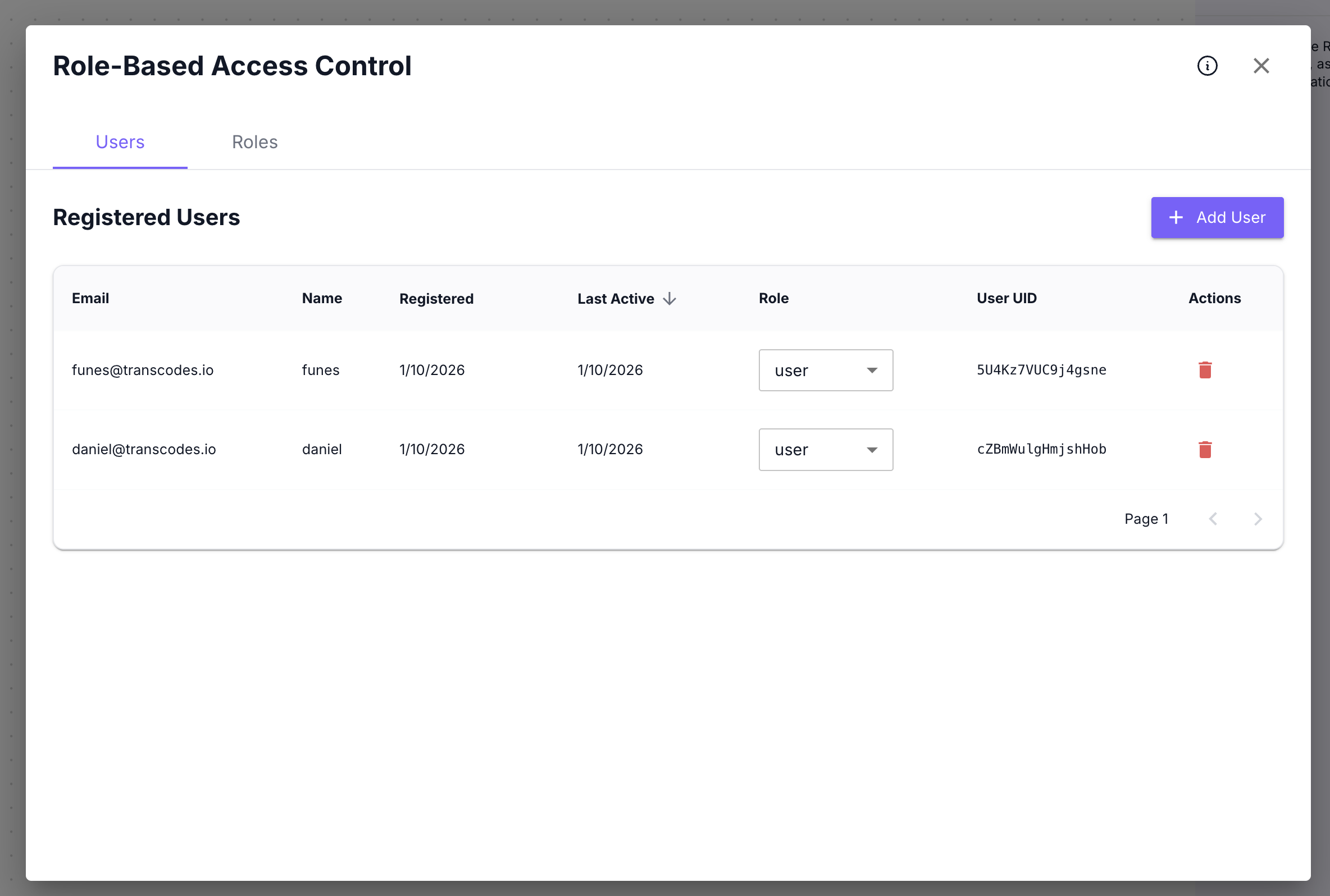Viewport: 1330px width, 896px height.
Task: Click the previous page left chevron
Action: pos(1213,519)
